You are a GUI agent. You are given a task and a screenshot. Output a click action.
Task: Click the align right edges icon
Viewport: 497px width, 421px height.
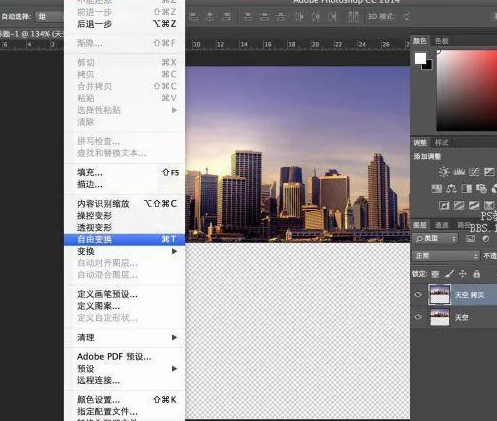pos(226,16)
